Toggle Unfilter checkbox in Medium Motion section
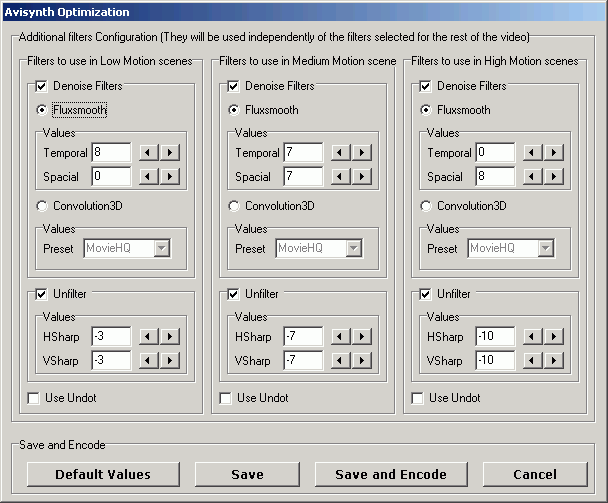The height and width of the screenshot is (503, 608). pyautogui.click(x=233, y=294)
